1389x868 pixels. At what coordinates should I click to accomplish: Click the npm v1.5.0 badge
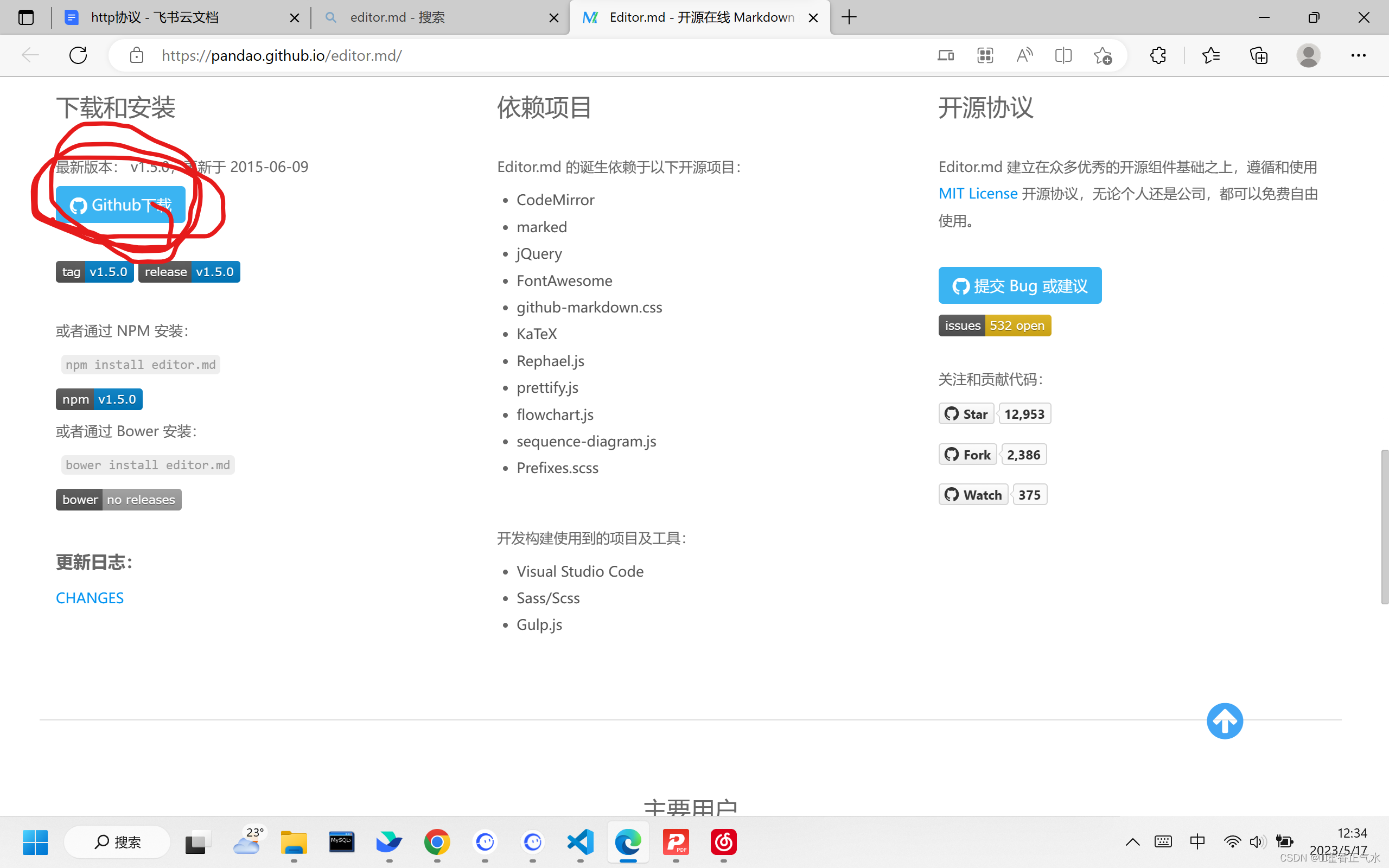pos(99,399)
